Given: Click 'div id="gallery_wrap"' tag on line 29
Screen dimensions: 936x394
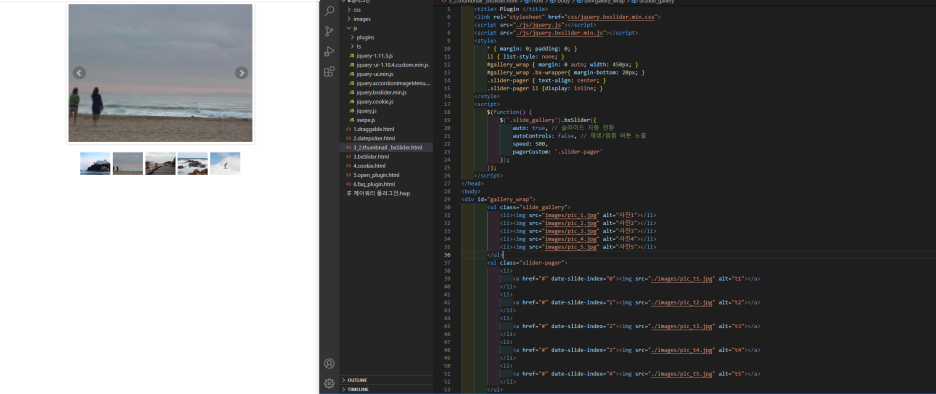Looking at the screenshot, I should [498, 199].
